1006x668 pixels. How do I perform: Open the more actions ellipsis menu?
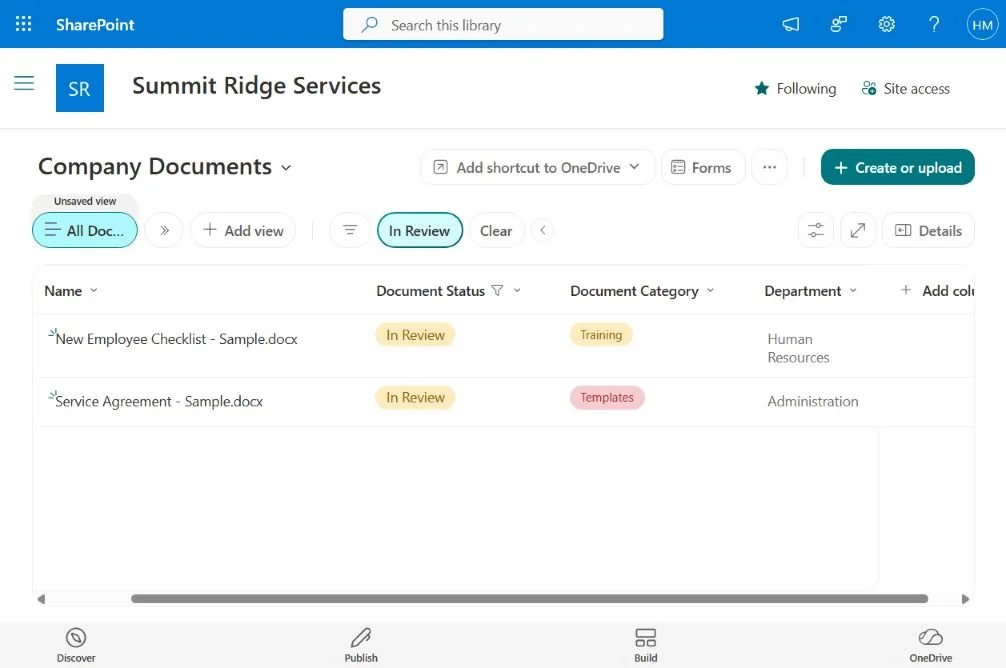[769, 167]
